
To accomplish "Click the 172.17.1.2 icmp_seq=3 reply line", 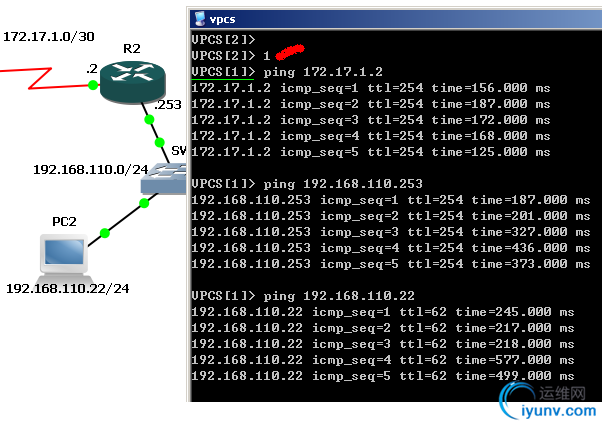I will point(371,120).
